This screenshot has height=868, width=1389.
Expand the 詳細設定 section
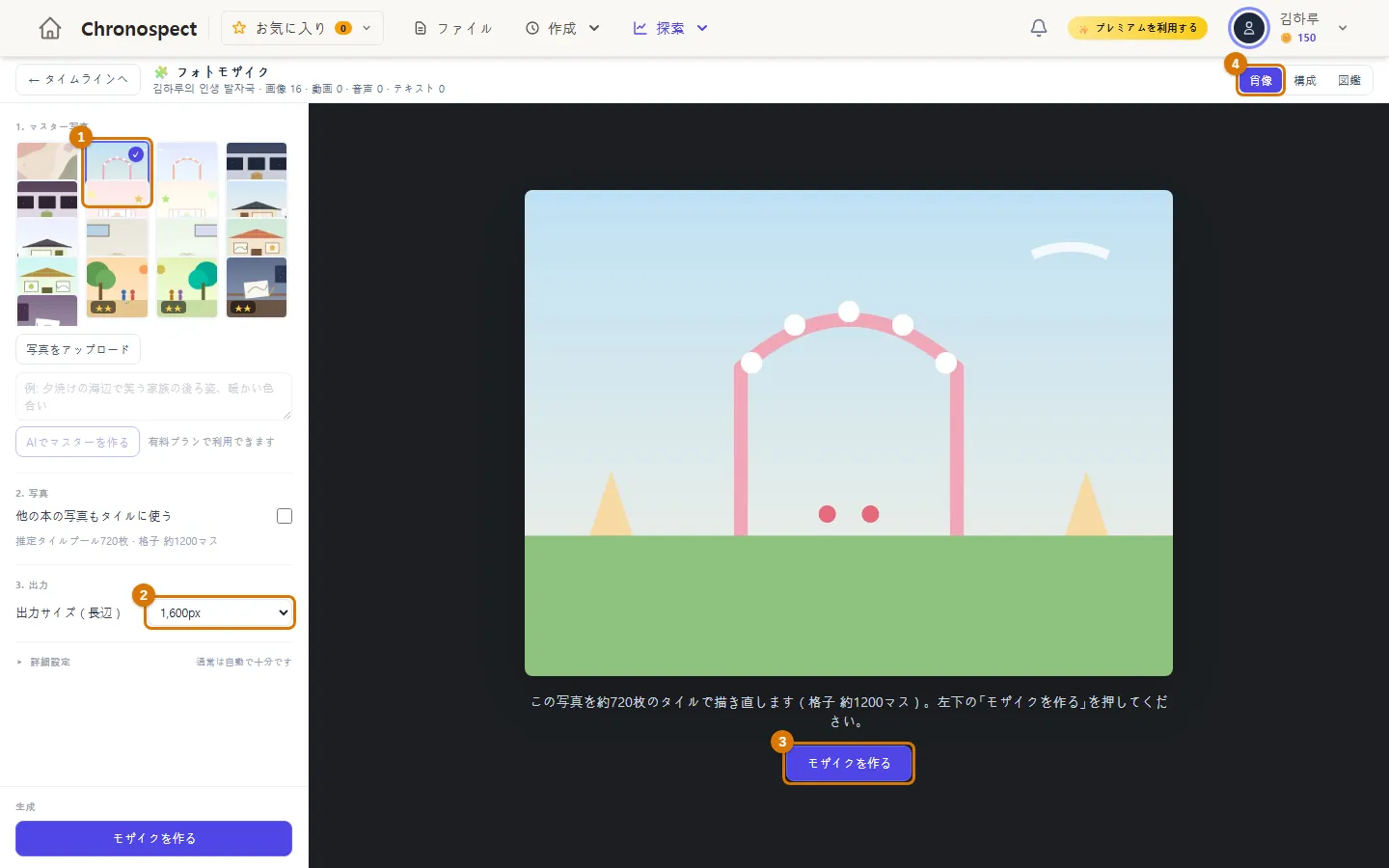tap(43, 662)
